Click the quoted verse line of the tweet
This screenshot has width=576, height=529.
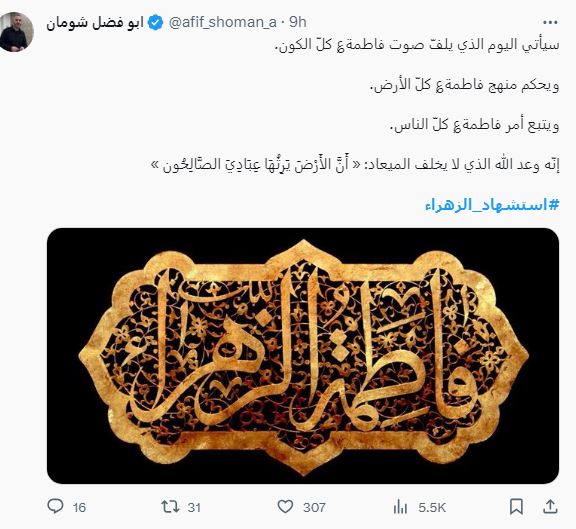click(x=355, y=164)
